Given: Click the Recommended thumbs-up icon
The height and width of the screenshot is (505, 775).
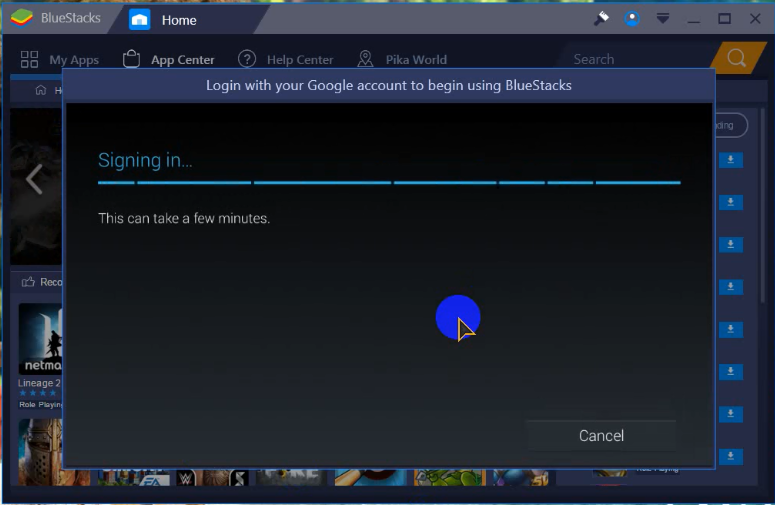Looking at the screenshot, I should tap(28, 282).
